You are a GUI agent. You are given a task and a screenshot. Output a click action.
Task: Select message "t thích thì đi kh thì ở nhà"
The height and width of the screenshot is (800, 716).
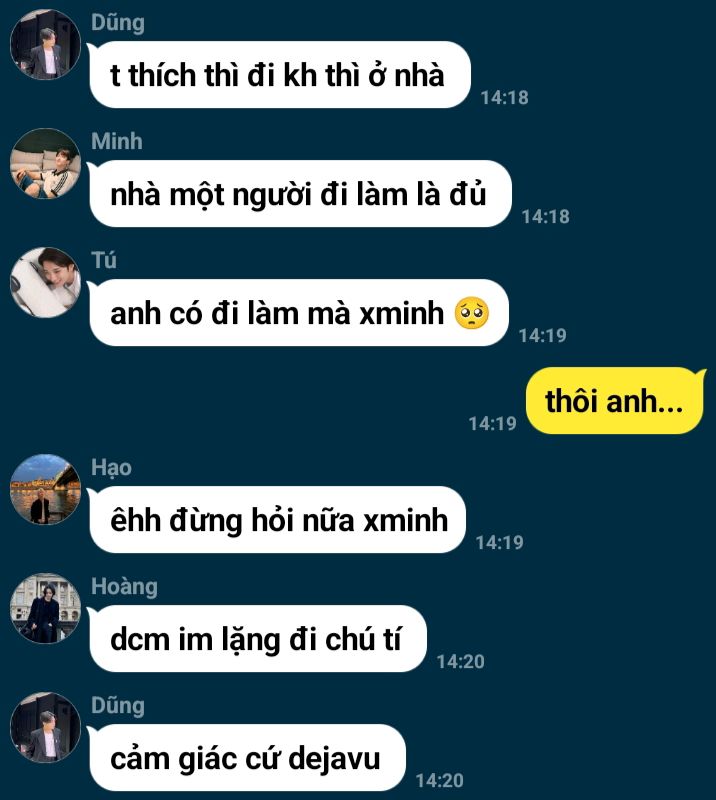point(279,74)
